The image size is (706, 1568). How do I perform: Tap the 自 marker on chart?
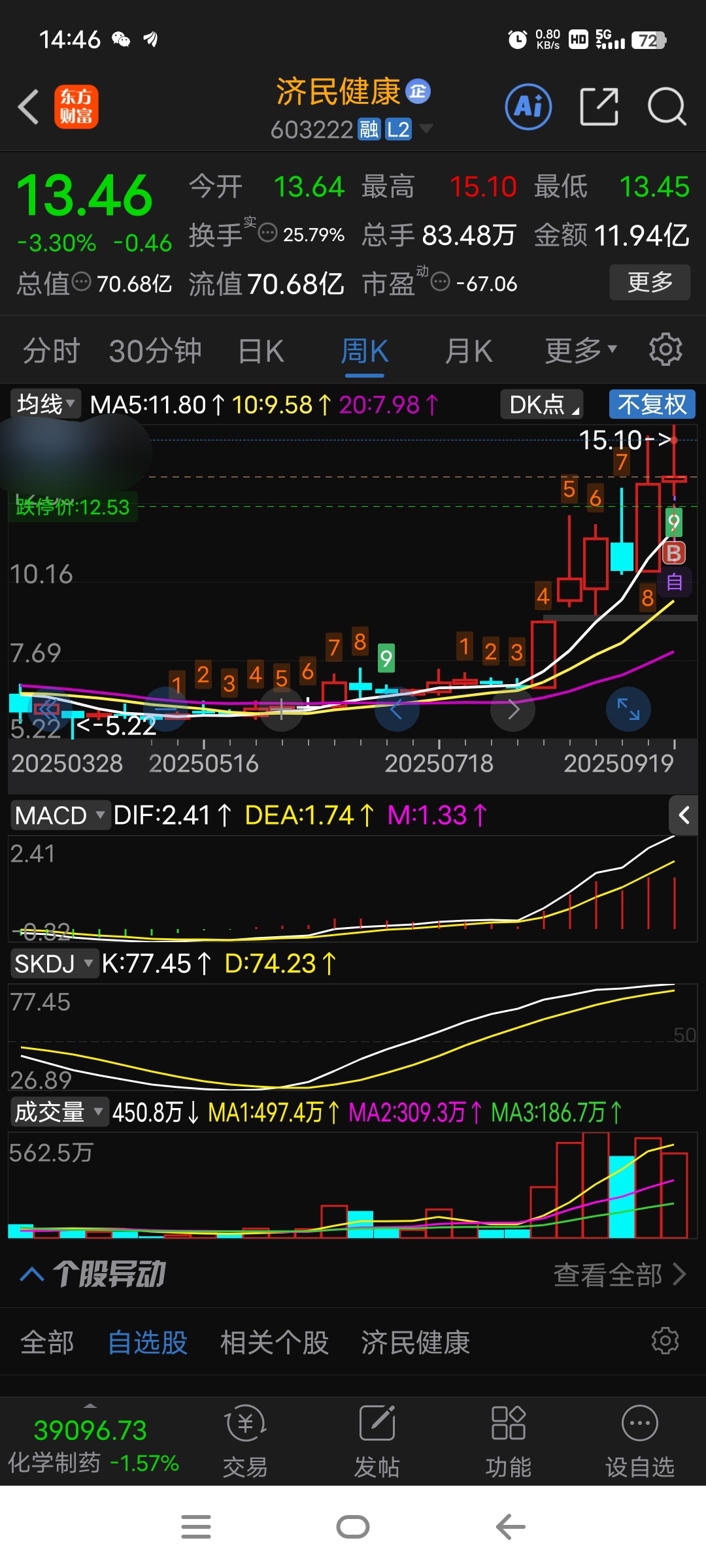click(x=674, y=581)
